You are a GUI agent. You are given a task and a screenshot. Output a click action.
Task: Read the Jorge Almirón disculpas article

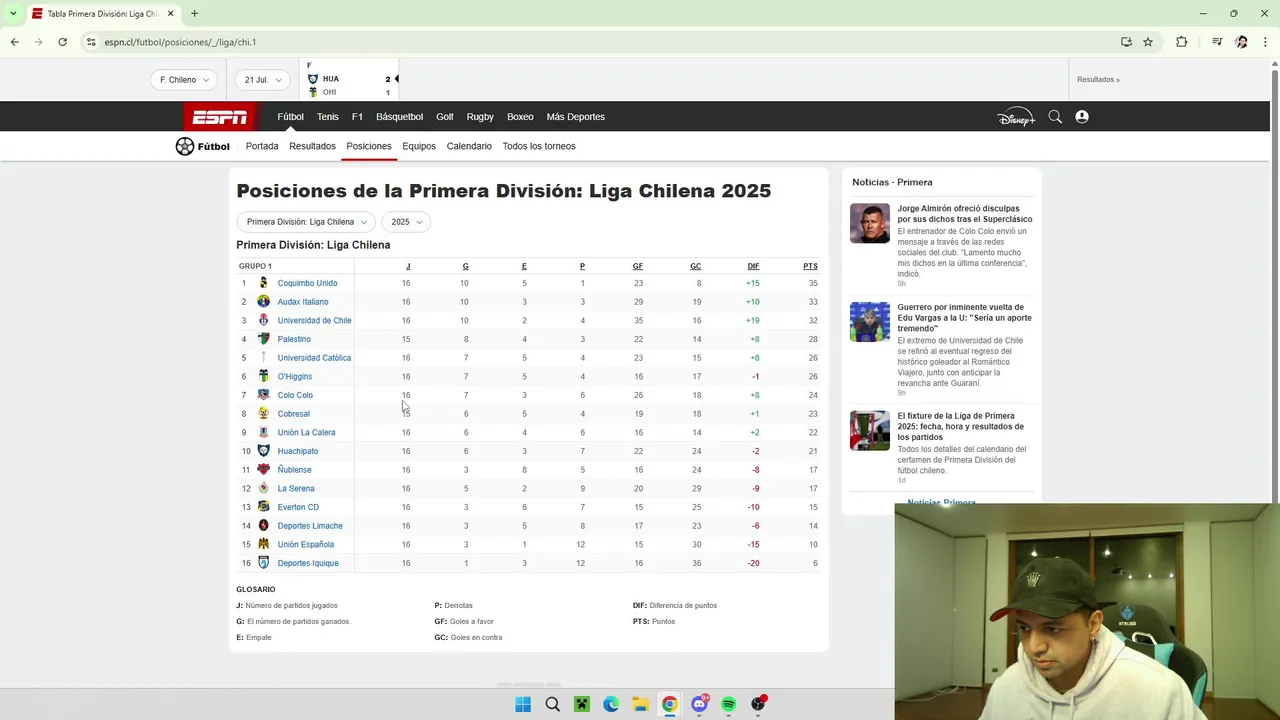965,214
